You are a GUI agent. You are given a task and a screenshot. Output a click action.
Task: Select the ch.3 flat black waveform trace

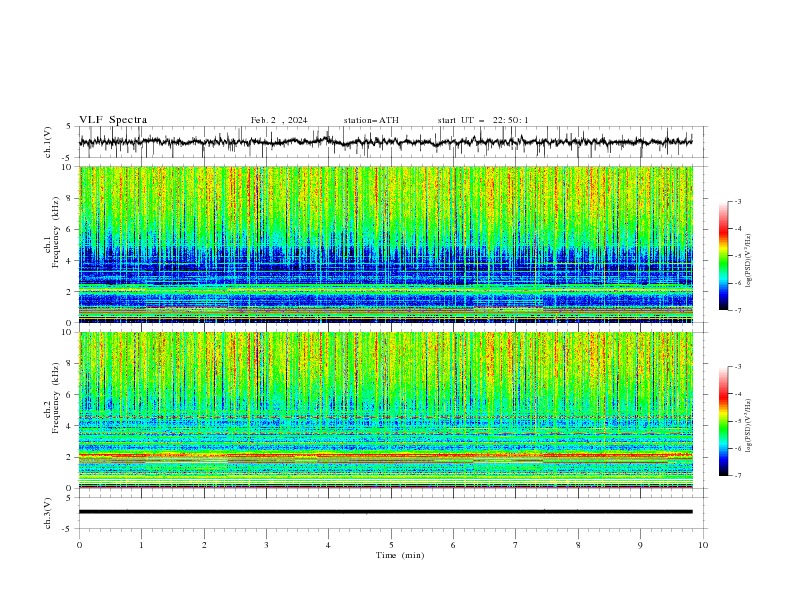coord(386,512)
